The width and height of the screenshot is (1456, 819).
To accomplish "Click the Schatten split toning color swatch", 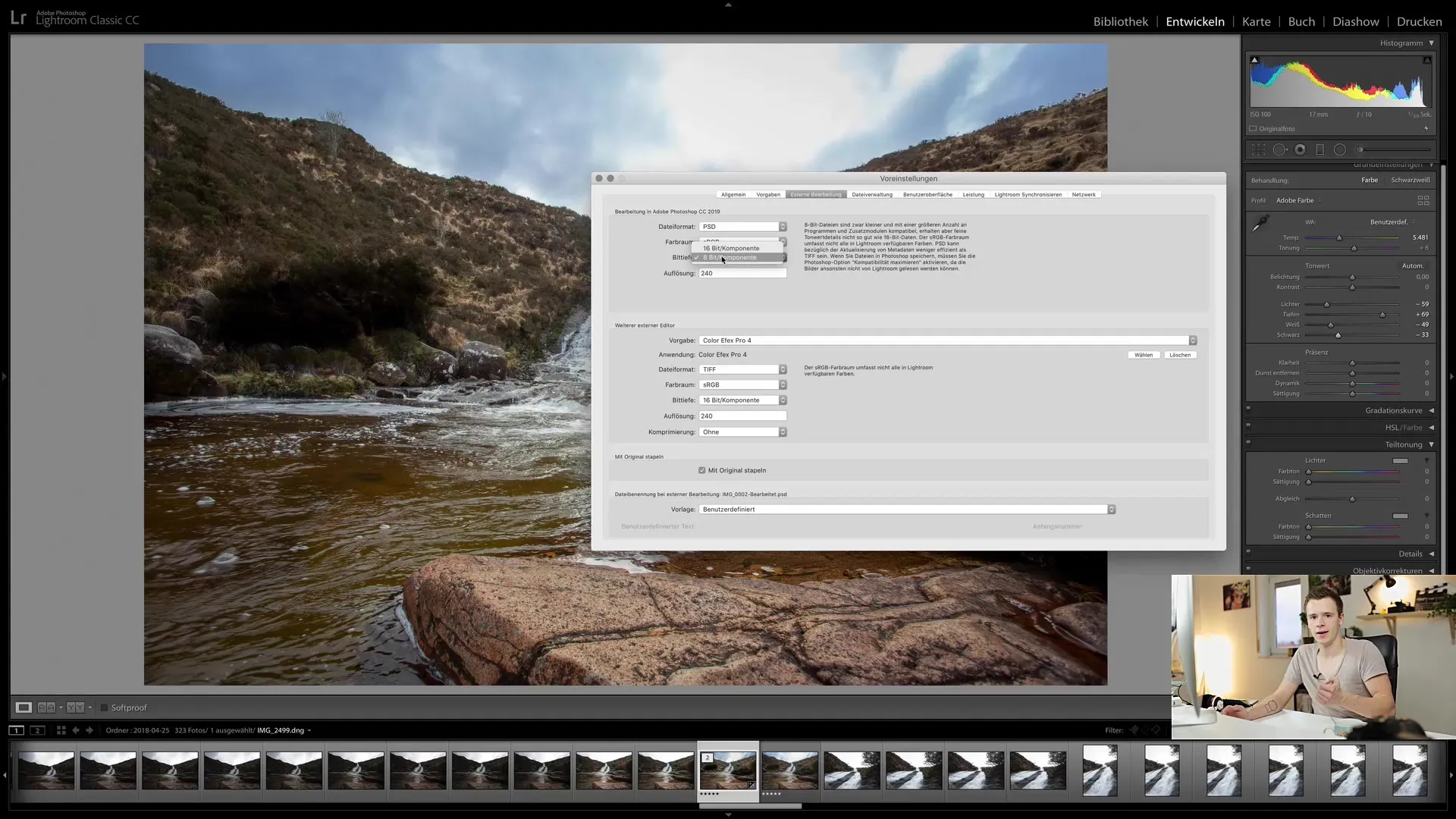I will (x=1400, y=516).
